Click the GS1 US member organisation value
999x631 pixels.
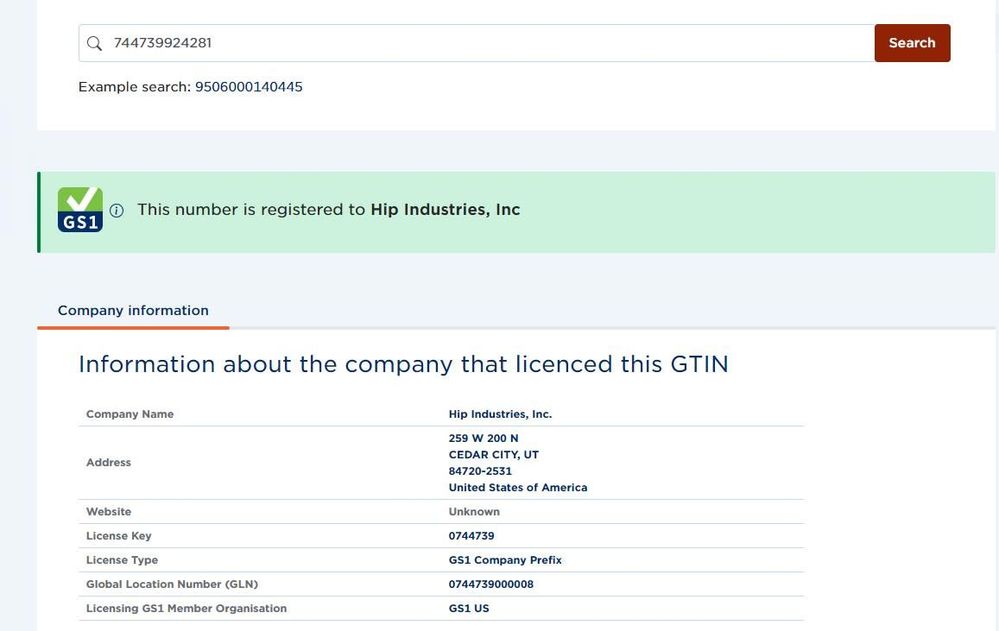(469, 608)
